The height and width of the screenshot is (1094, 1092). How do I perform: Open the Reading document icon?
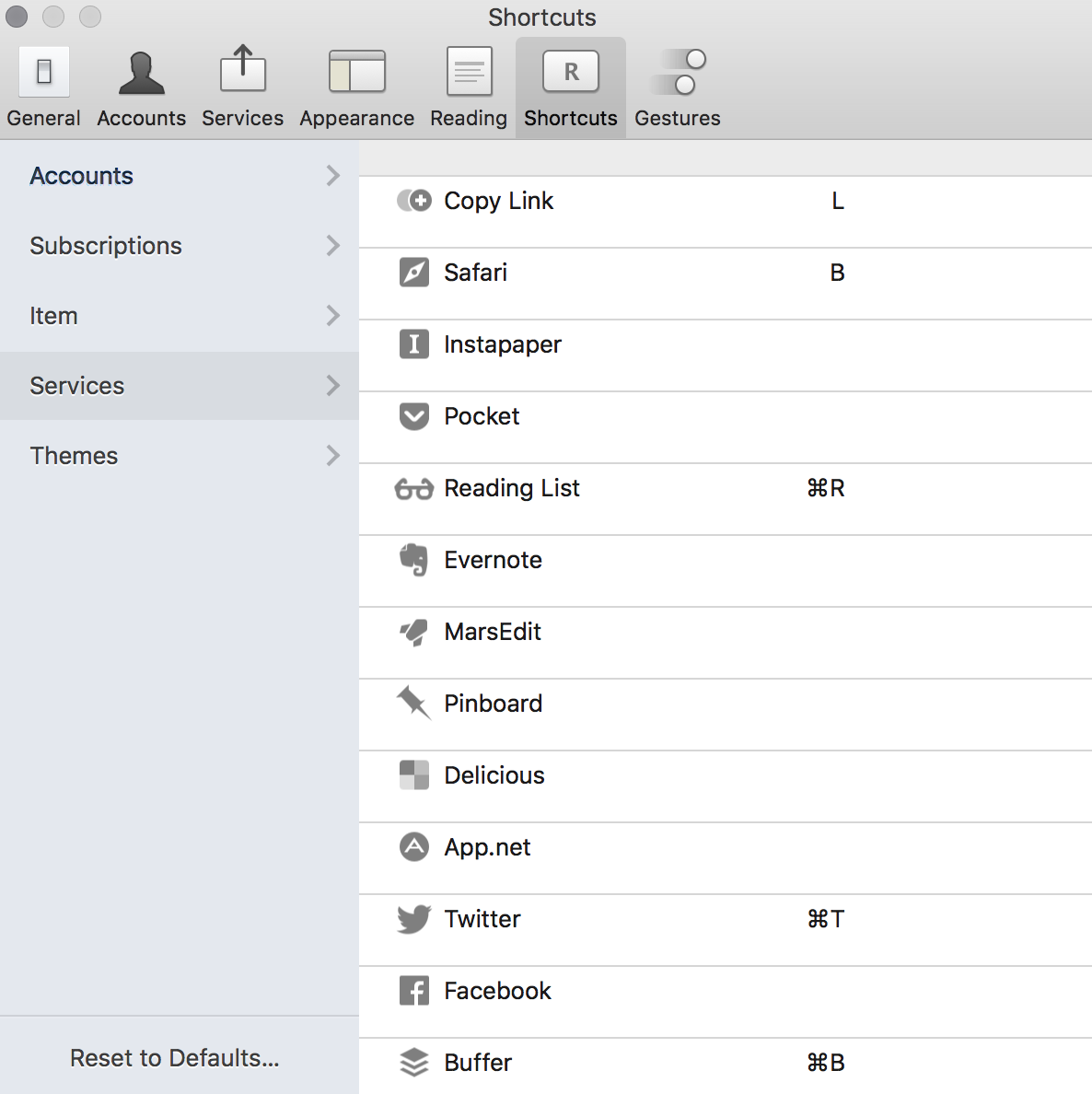(469, 71)
